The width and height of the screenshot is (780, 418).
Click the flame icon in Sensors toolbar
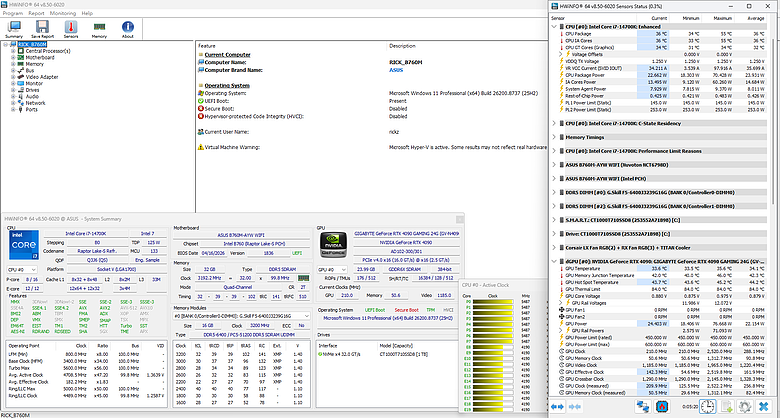pos(661,407)
